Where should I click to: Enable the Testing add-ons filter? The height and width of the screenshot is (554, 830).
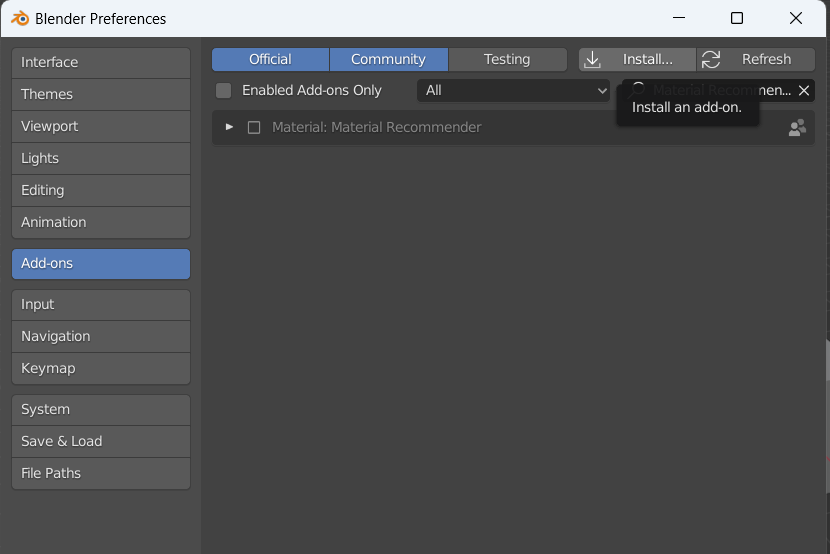507,59
